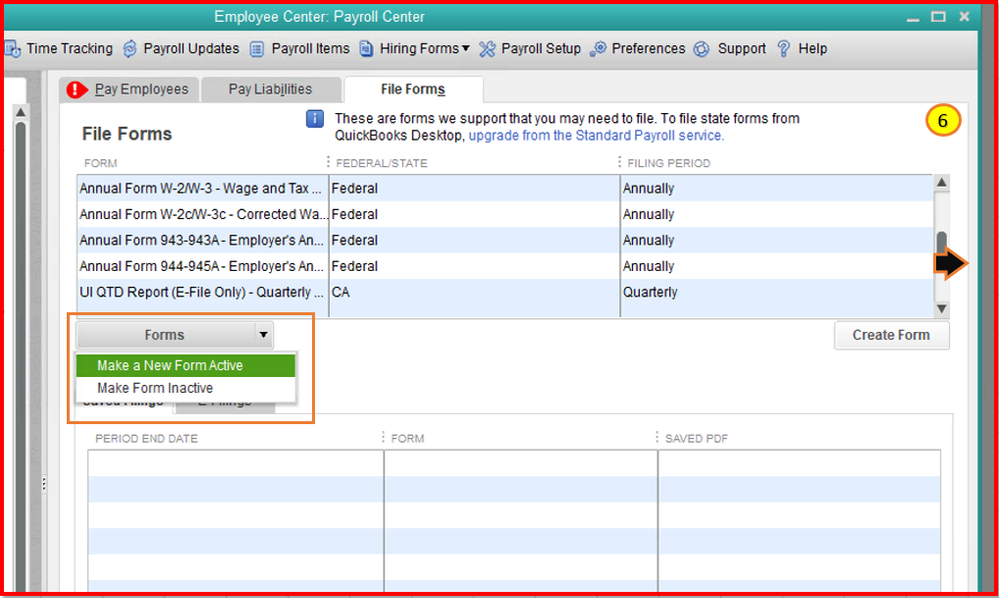This screenshot has height=598, width=999.
Task: Select Annual Form 944-945A row
Action: [505, 266]
